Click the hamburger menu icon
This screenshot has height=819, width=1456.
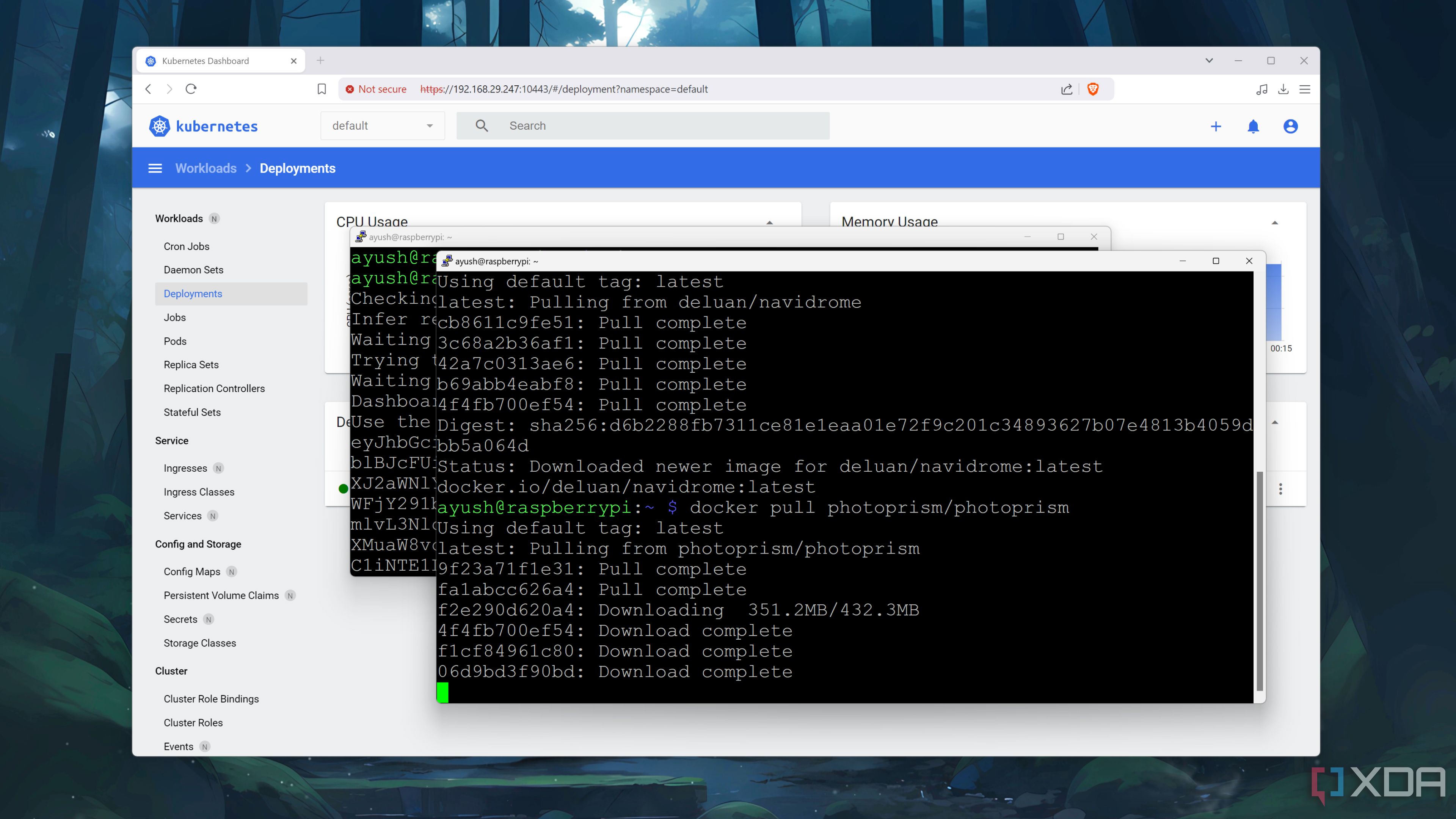click(x=156, y=168)
